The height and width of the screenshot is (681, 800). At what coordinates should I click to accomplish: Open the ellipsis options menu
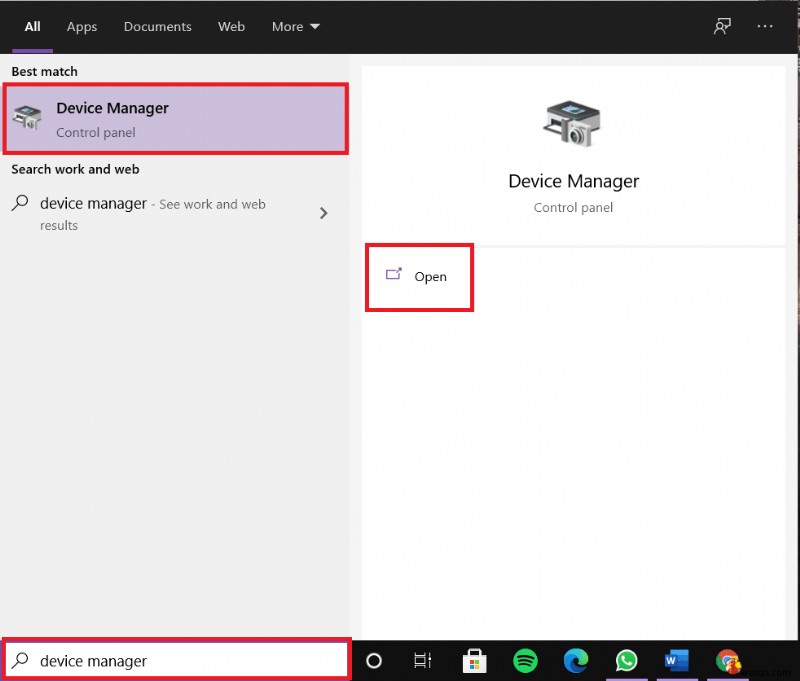[x=764, y=26]
